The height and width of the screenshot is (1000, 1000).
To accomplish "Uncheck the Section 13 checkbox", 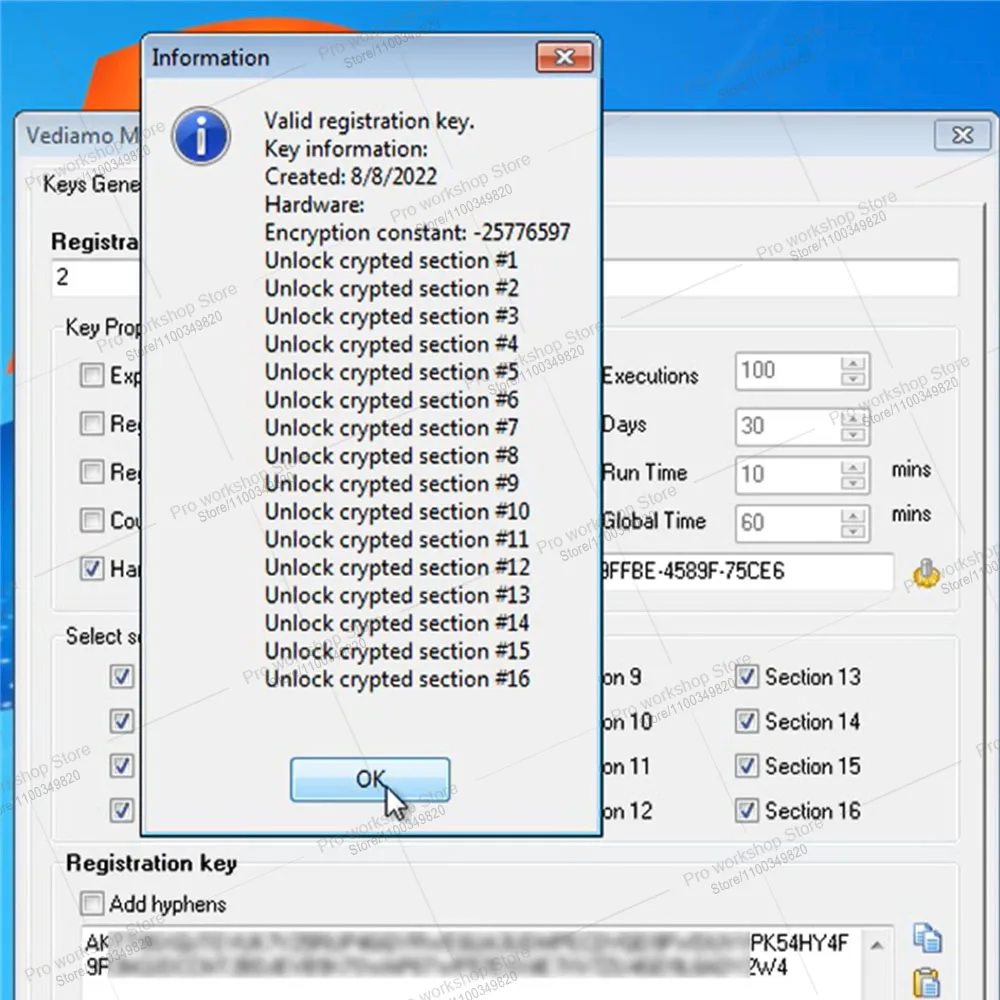I will (x=746, y=677).
